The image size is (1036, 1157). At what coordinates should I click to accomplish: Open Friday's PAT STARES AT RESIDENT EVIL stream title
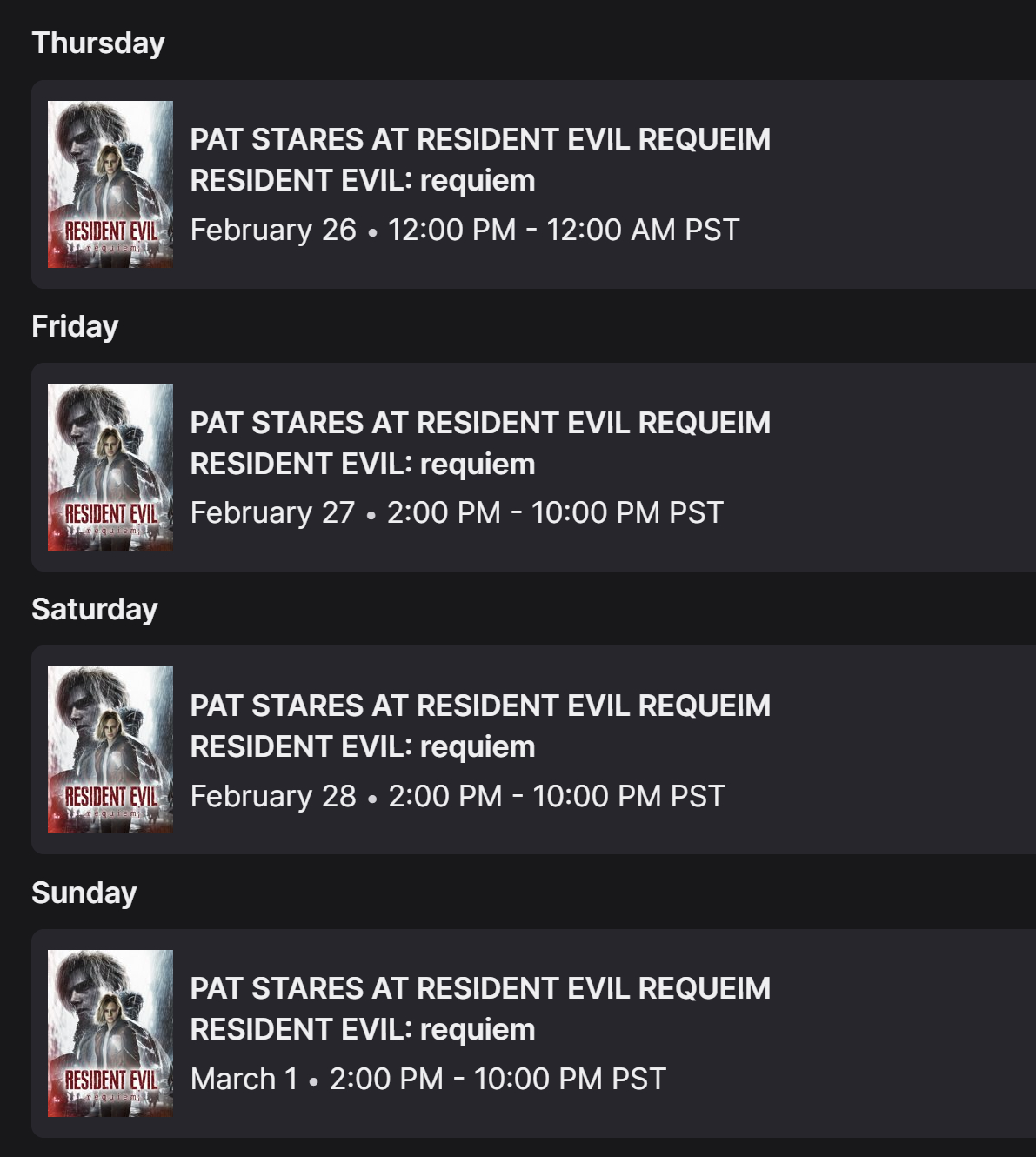click(480, 423)
